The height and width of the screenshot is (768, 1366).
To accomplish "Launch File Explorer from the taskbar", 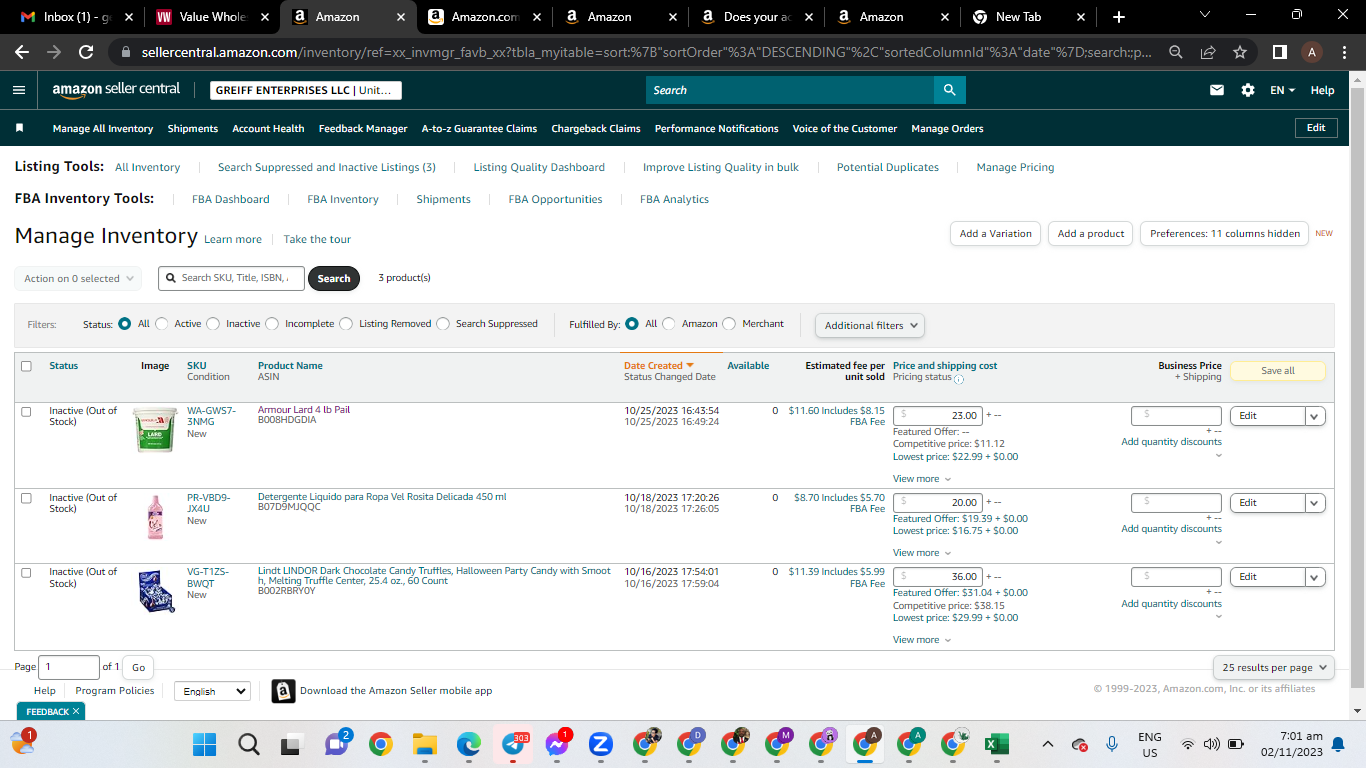I will (425, 744).
